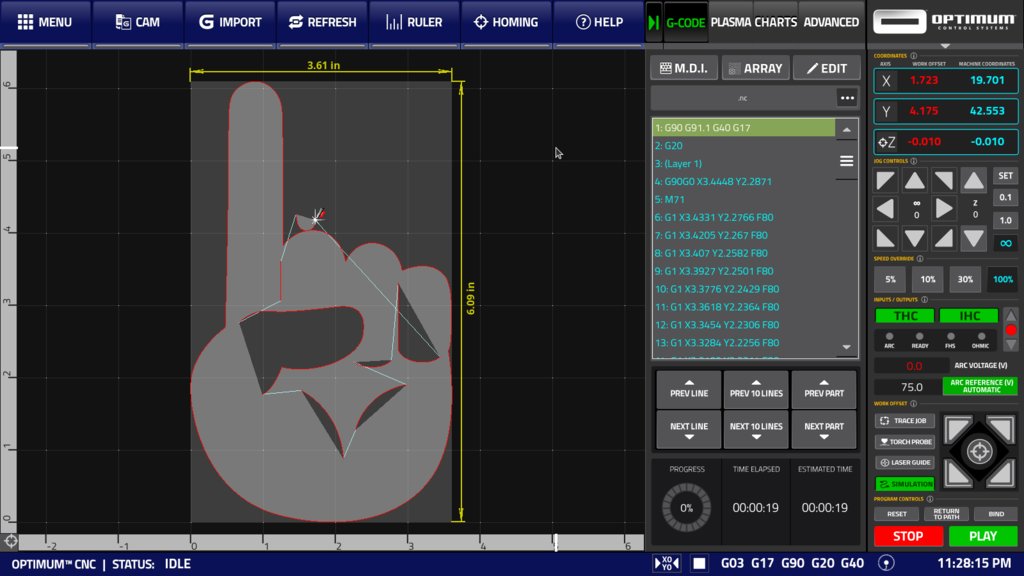
Task: Set speed override to 5%
Action: point(890,280)
